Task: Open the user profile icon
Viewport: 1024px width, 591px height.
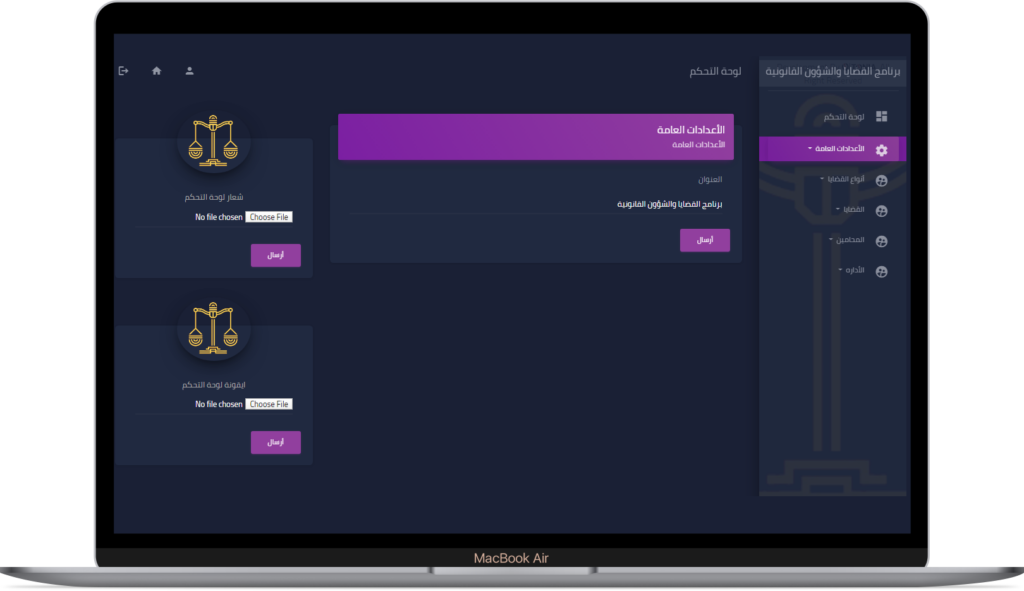Action: coord(189,71)
